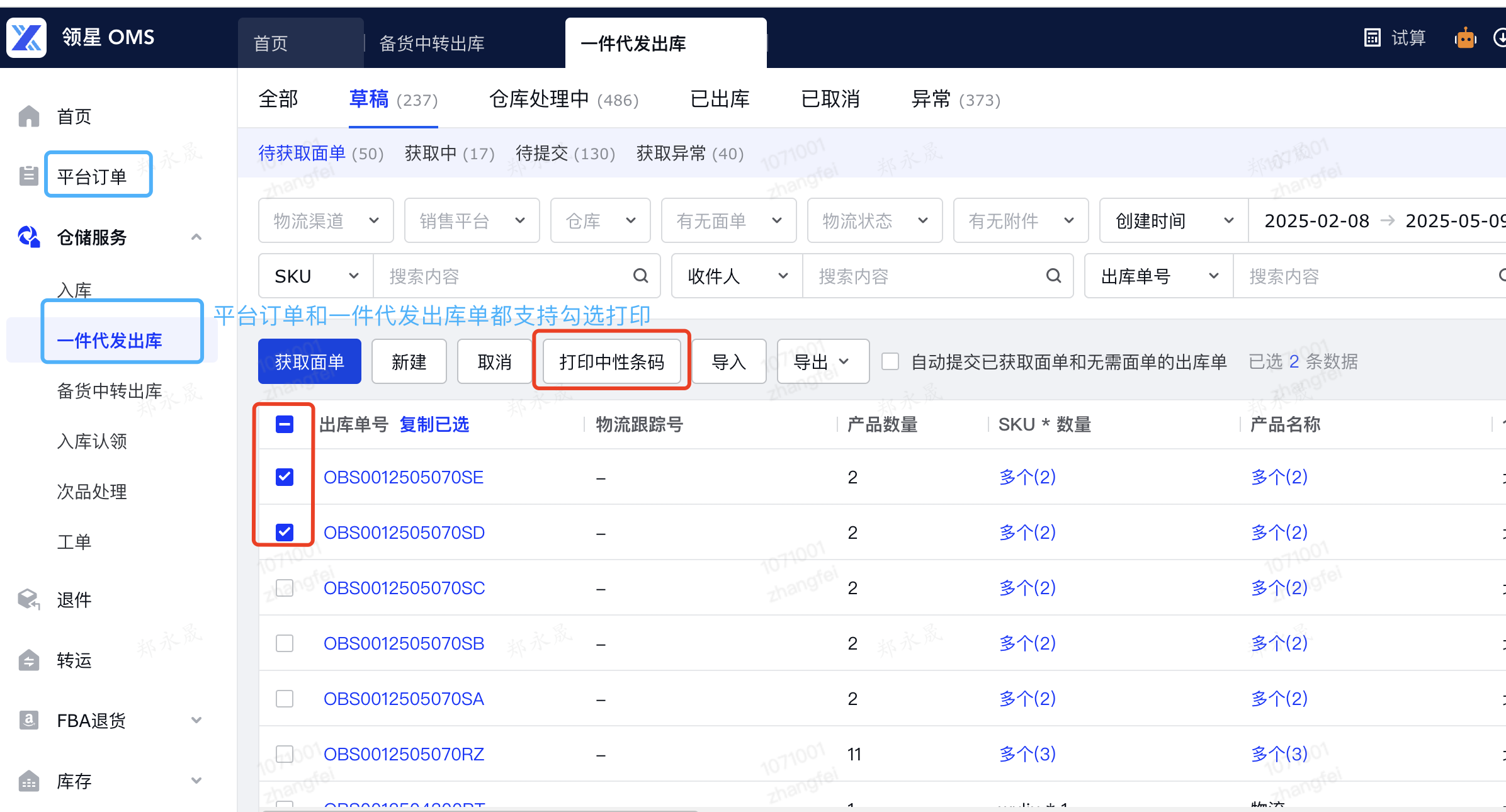The width and height of the screenshot is (1506, 812).
Task: Select the 待提交 (130) sub-tab
Action: pyautogui.click(x=565, y=153)
